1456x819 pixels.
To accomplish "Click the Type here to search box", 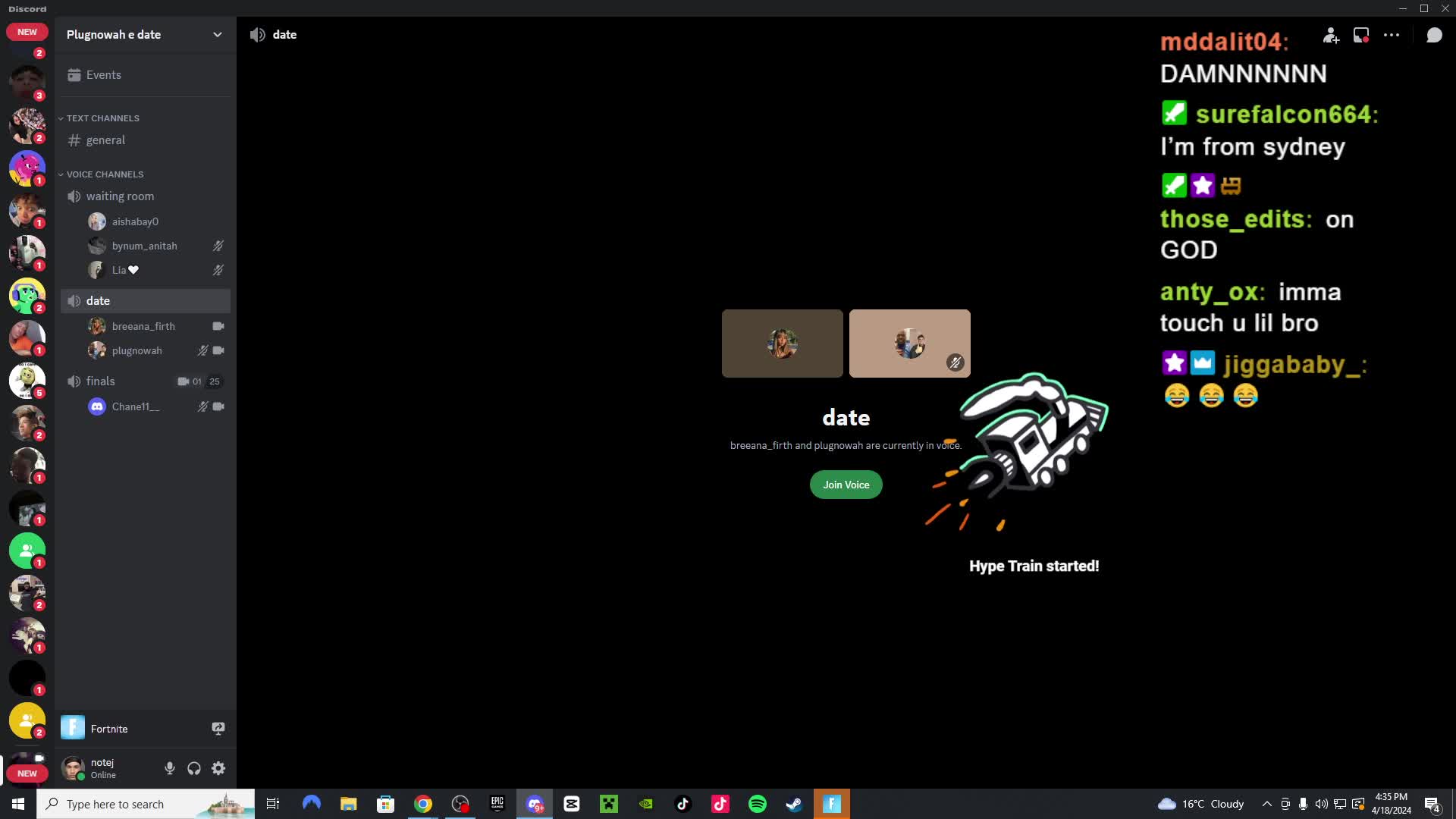I will tap(146, 804).
